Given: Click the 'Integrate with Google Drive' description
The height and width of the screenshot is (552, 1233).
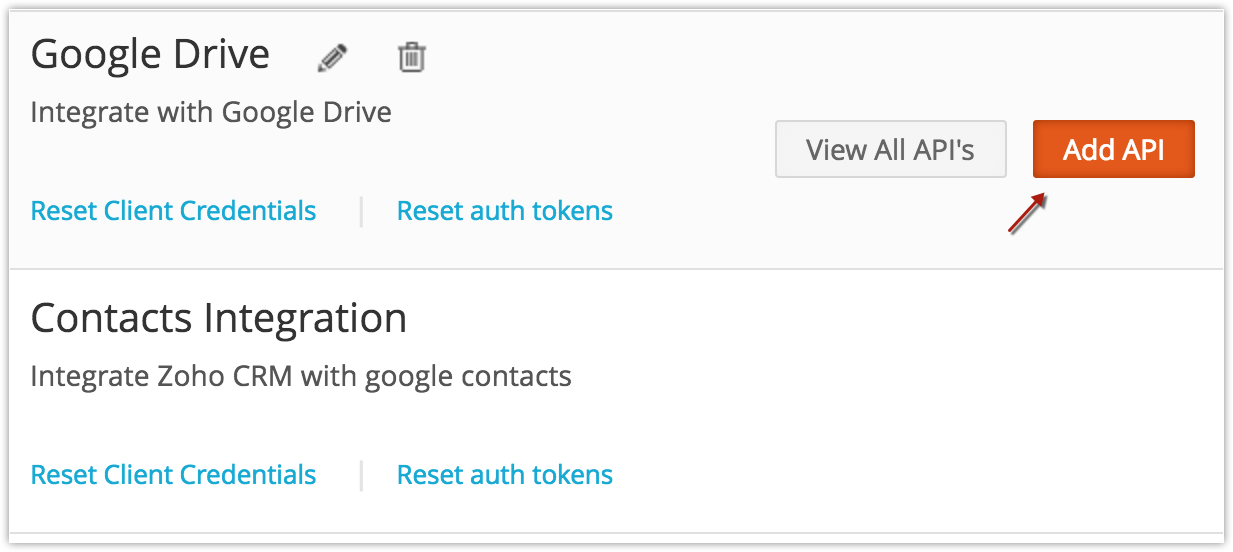Looking at the screenshot, I should [211, 111].
